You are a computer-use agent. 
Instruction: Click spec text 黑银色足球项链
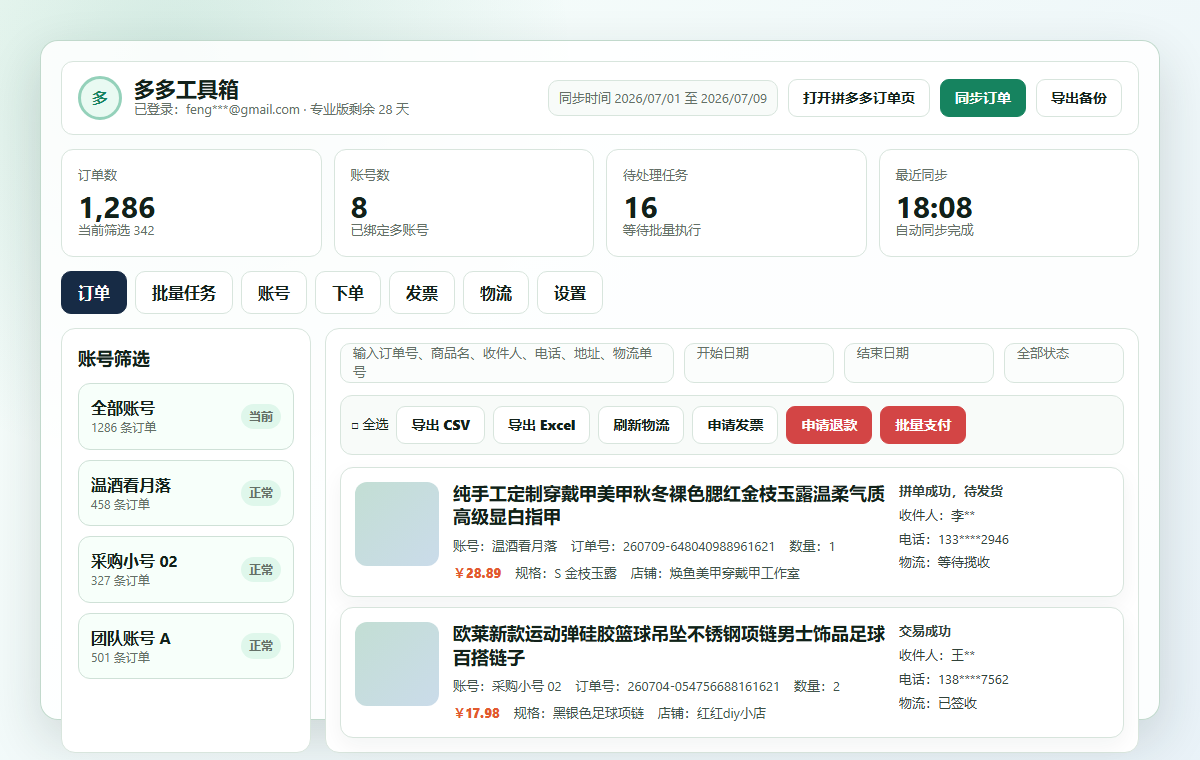tap(598, 714)
